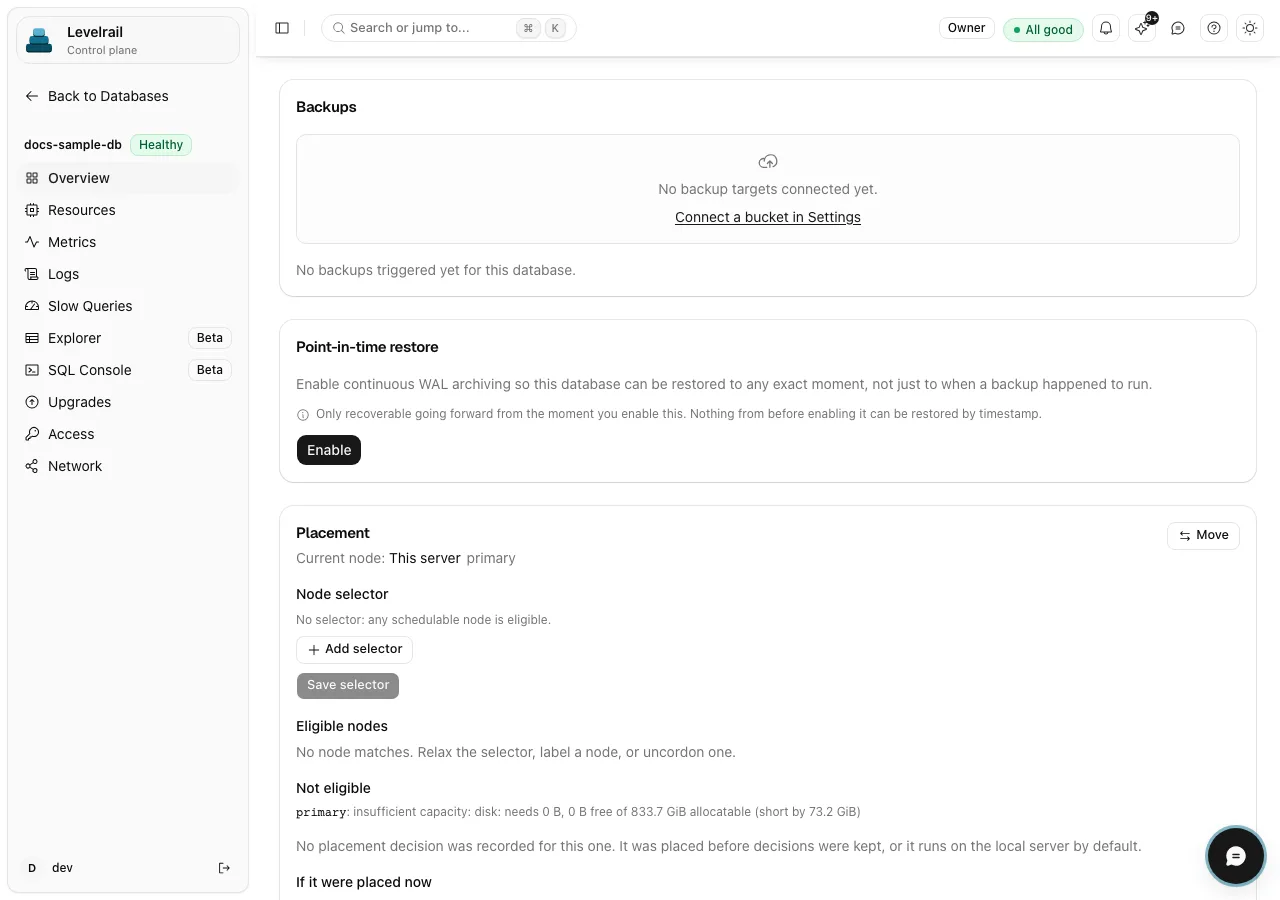Click the Beta badge beside Explorer

[210, 338]
